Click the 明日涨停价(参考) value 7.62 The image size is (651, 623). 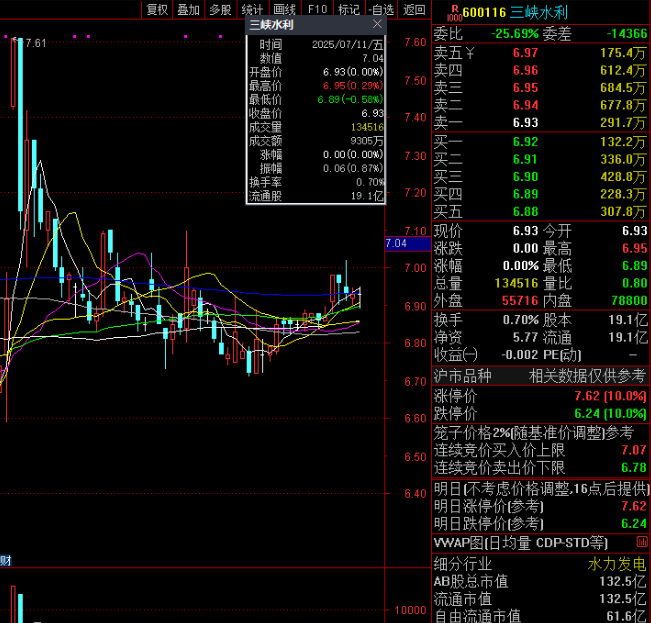[x=634, y=506]
